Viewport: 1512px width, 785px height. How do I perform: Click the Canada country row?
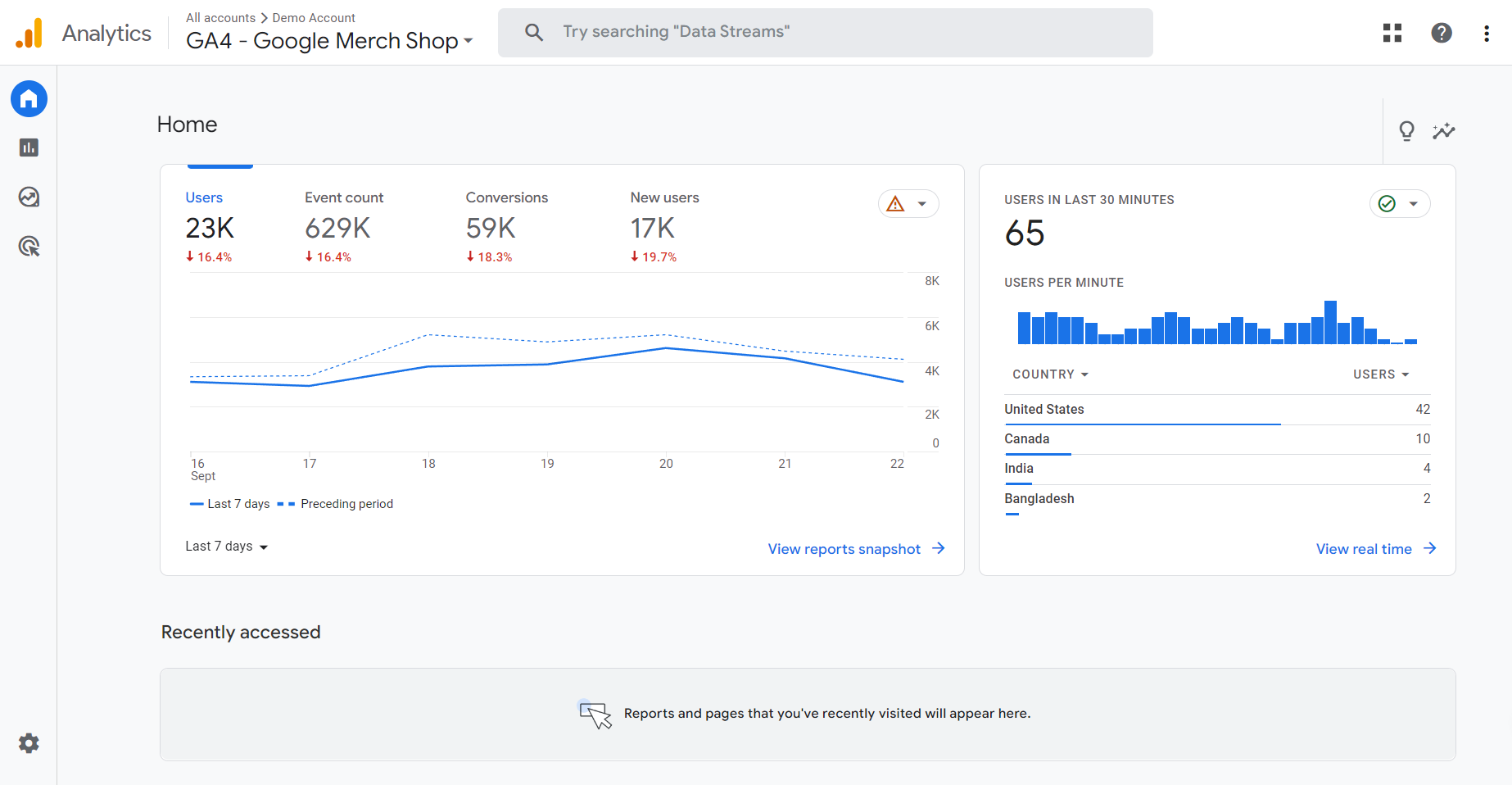coord(1217,439)
